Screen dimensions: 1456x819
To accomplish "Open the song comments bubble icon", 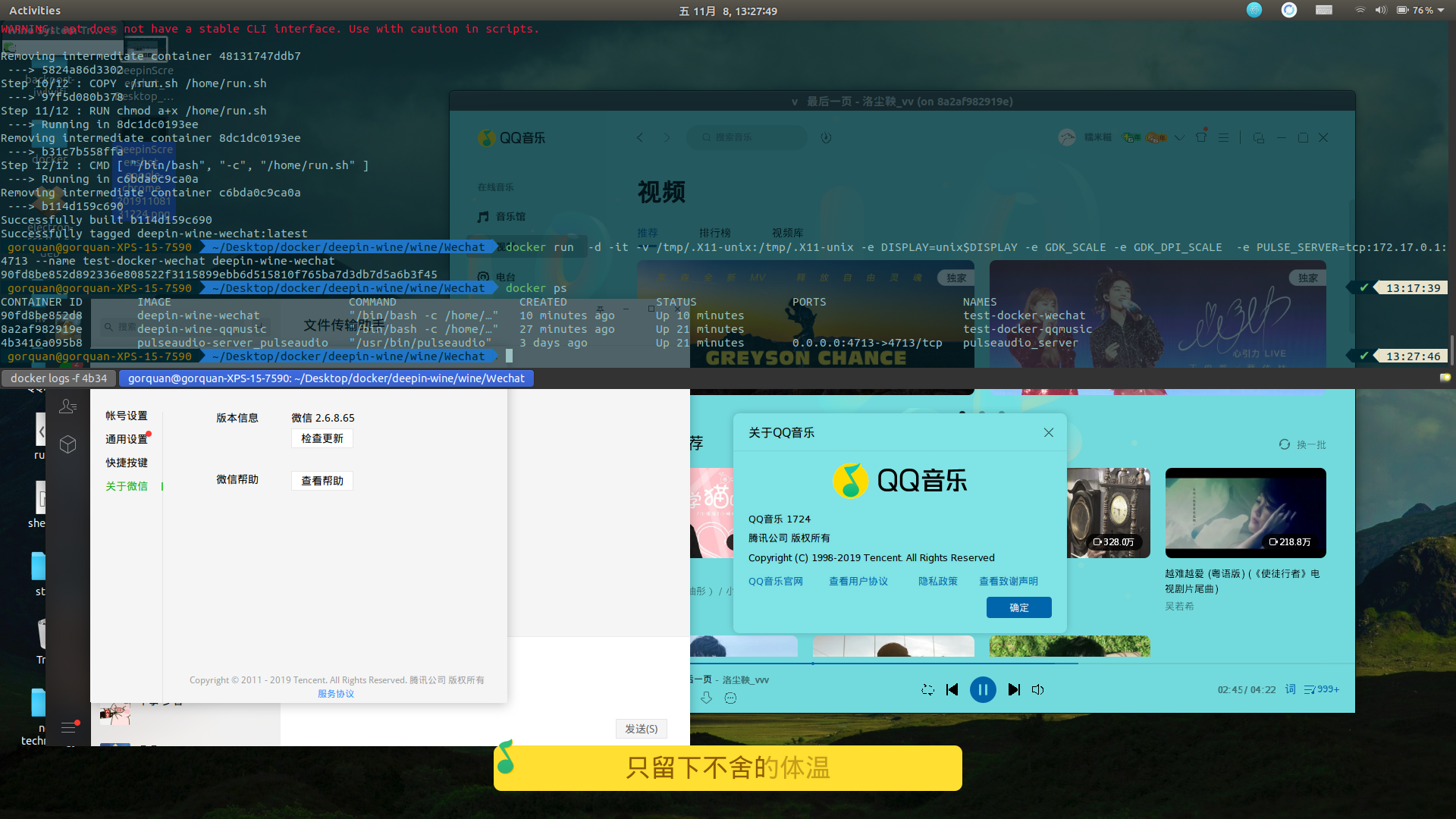I will point(730,698).
